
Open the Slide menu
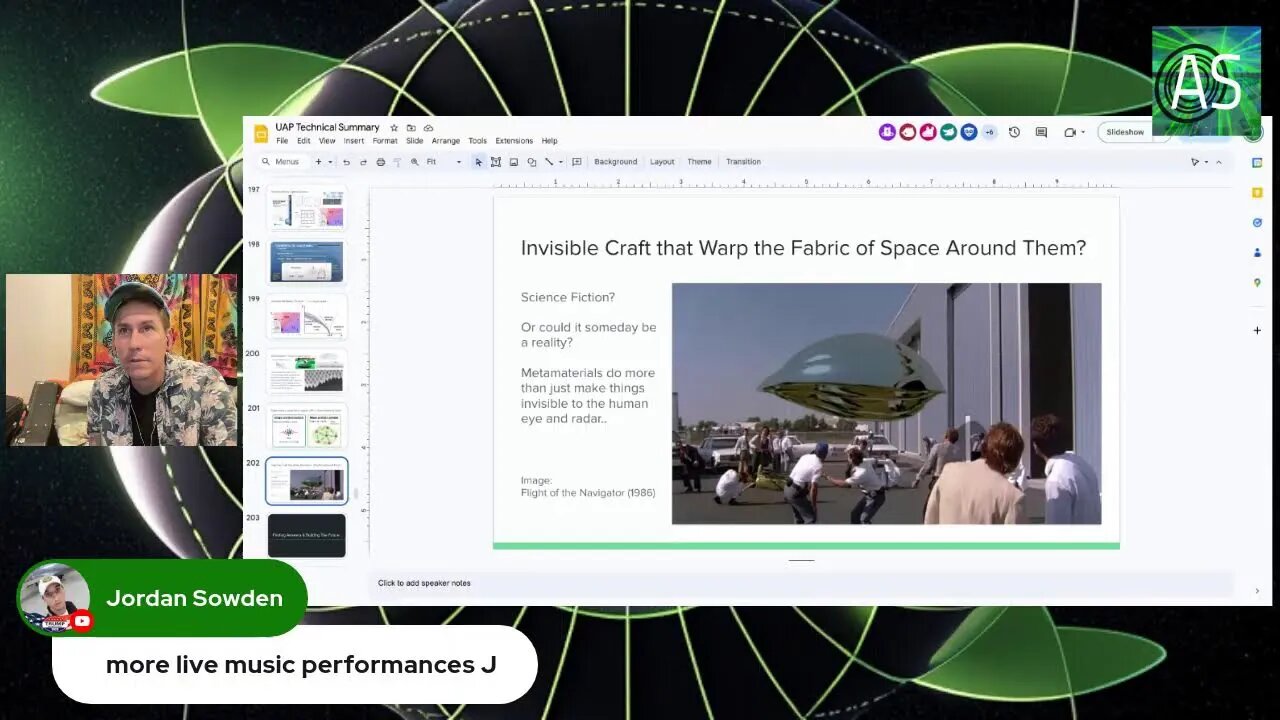point(414,141)
